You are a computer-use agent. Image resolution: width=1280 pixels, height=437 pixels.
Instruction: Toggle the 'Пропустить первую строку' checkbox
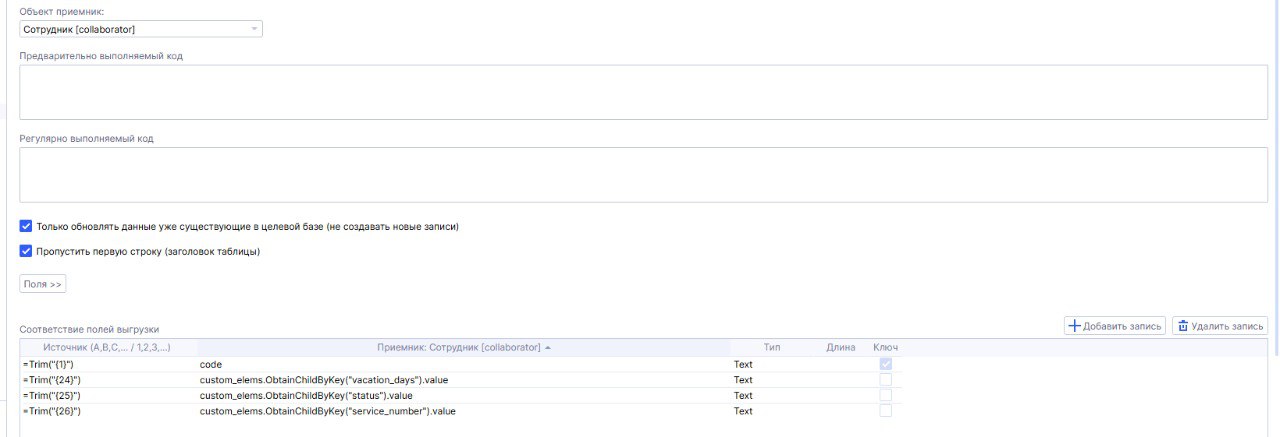click(x=26, y=252)
